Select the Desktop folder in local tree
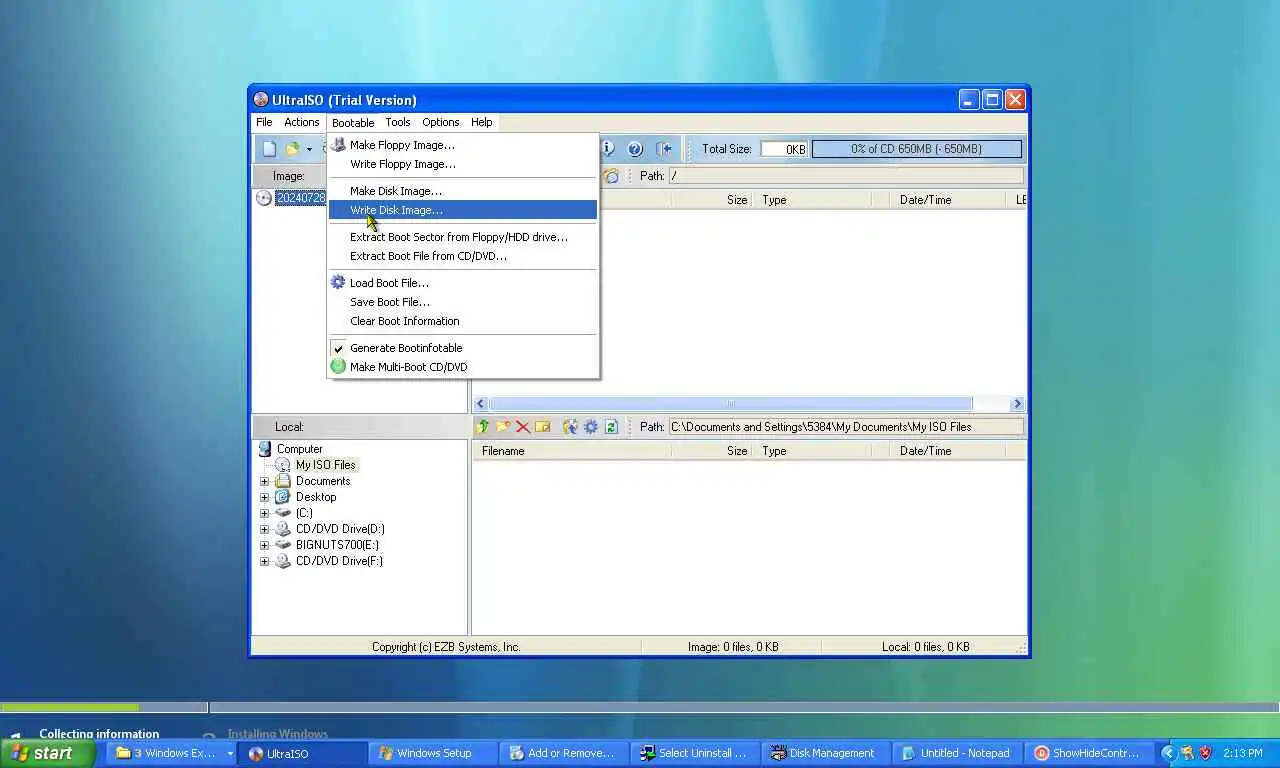Image resolution: width=1280 pixels, height=768 pixels. click(316, 497)
